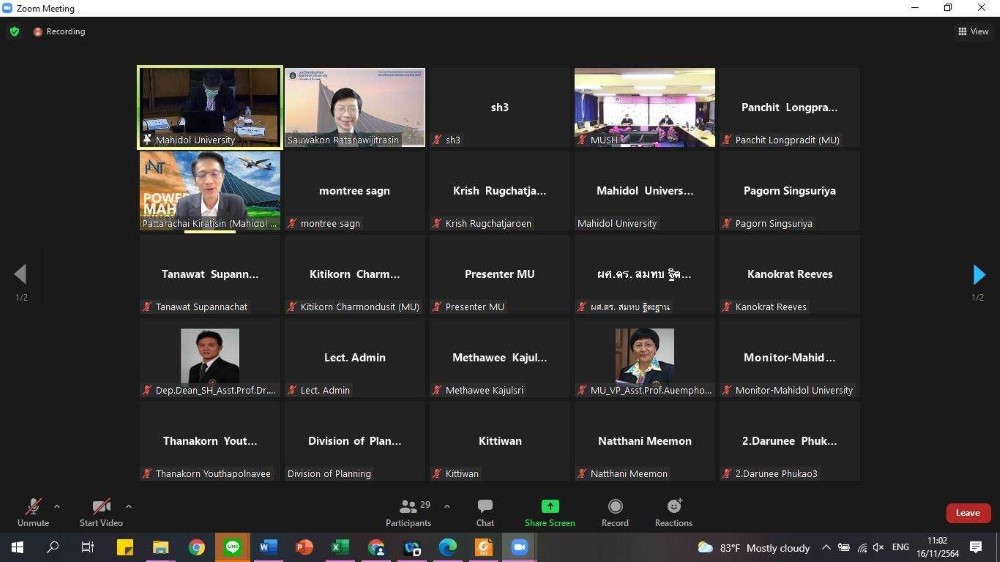Click the Dep.Dean_SH profile photo tile

point(210,358)
